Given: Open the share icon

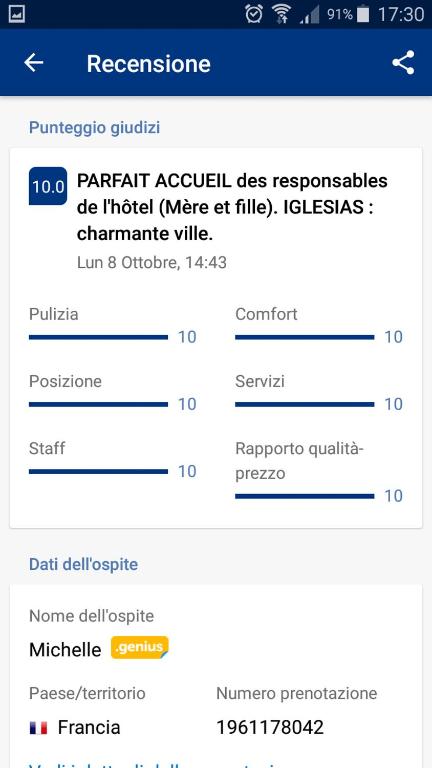Looking at the screenshot, I should click(x=403, y=63).
